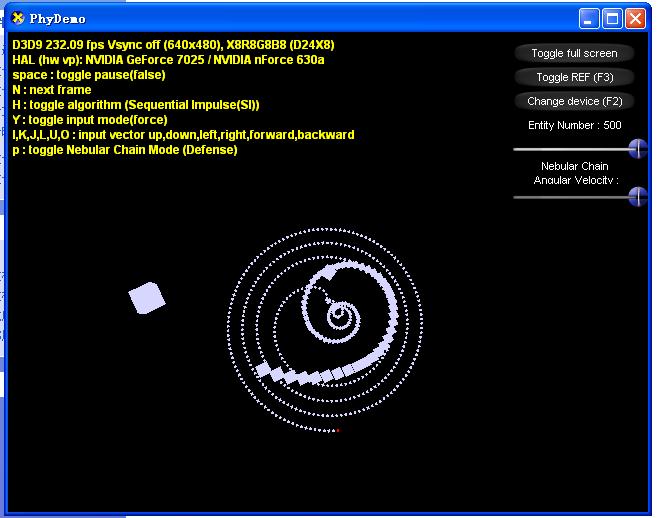Screen dimensions: 657x518
Task: Click the Nebular Chain Angular Velocity slider handle
Action: (638, 197)
